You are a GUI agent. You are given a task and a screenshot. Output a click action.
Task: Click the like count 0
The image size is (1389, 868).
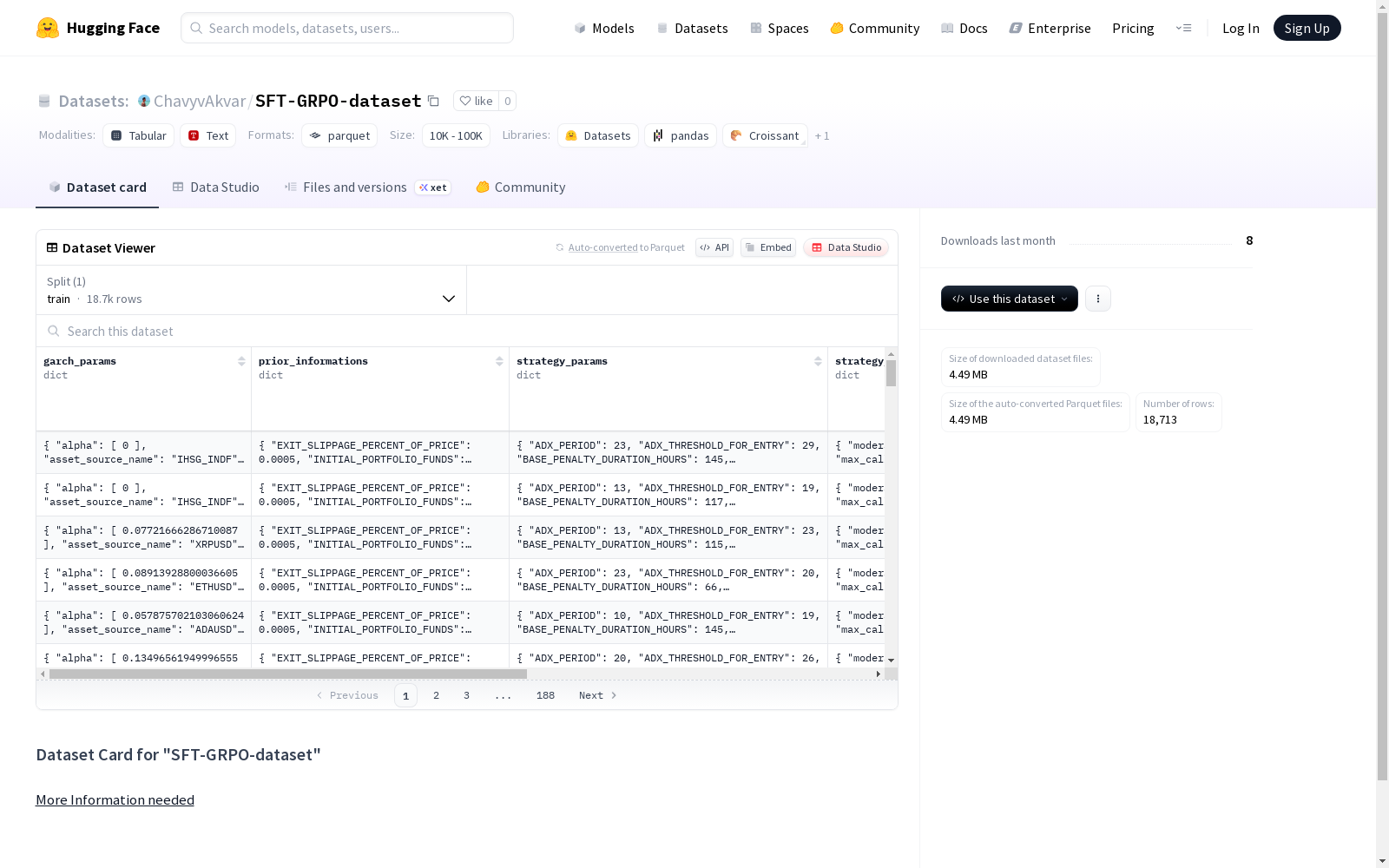[x=508, y=102]
